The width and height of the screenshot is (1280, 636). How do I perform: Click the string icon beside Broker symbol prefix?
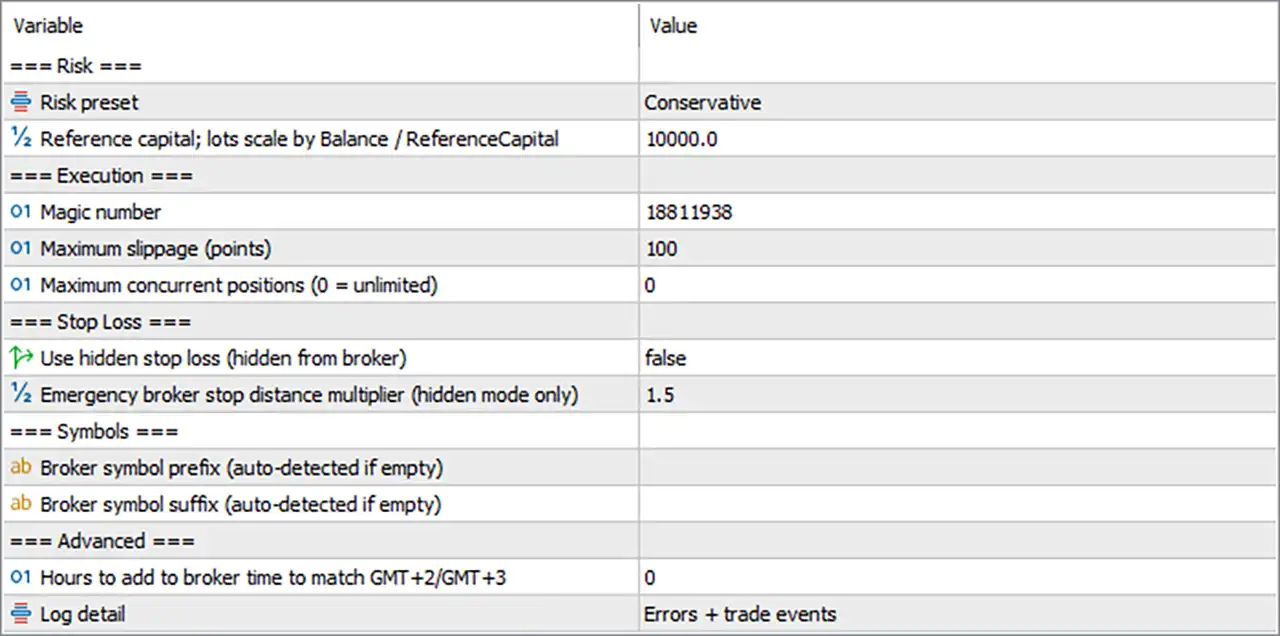[21, 468]
